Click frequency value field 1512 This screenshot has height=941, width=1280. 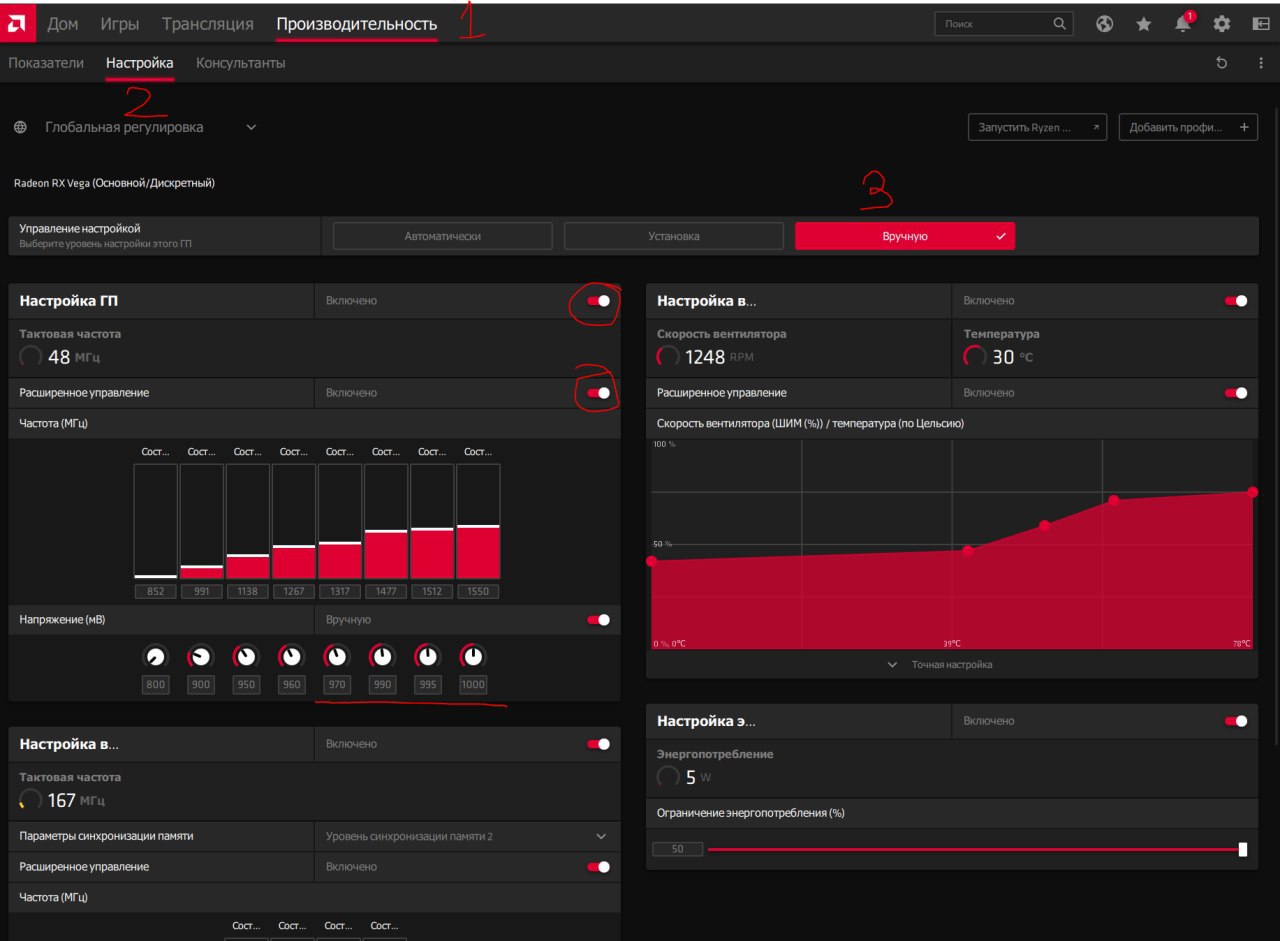pyautogui.click(x=432, y=591)
